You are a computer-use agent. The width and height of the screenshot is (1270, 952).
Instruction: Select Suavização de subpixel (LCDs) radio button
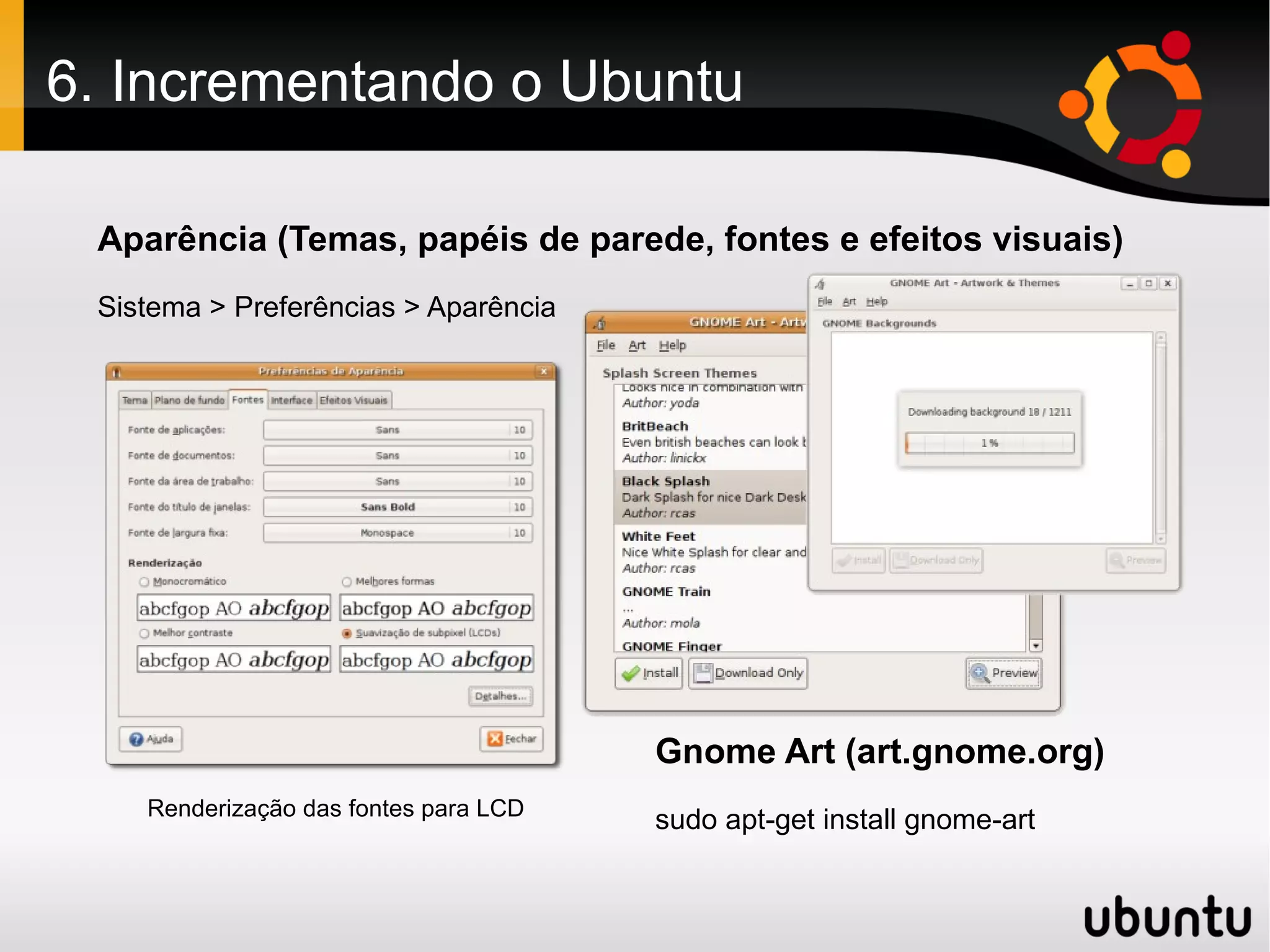tap(347, 633)
